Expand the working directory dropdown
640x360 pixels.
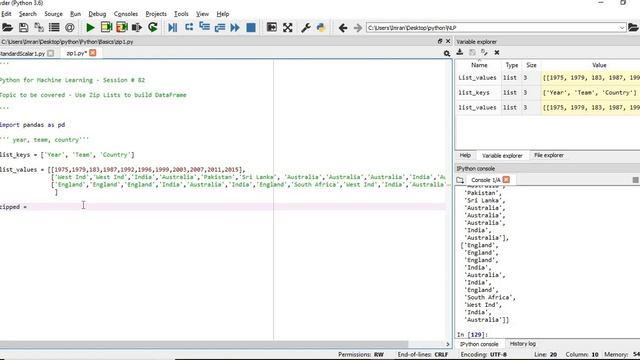point(622,28)
